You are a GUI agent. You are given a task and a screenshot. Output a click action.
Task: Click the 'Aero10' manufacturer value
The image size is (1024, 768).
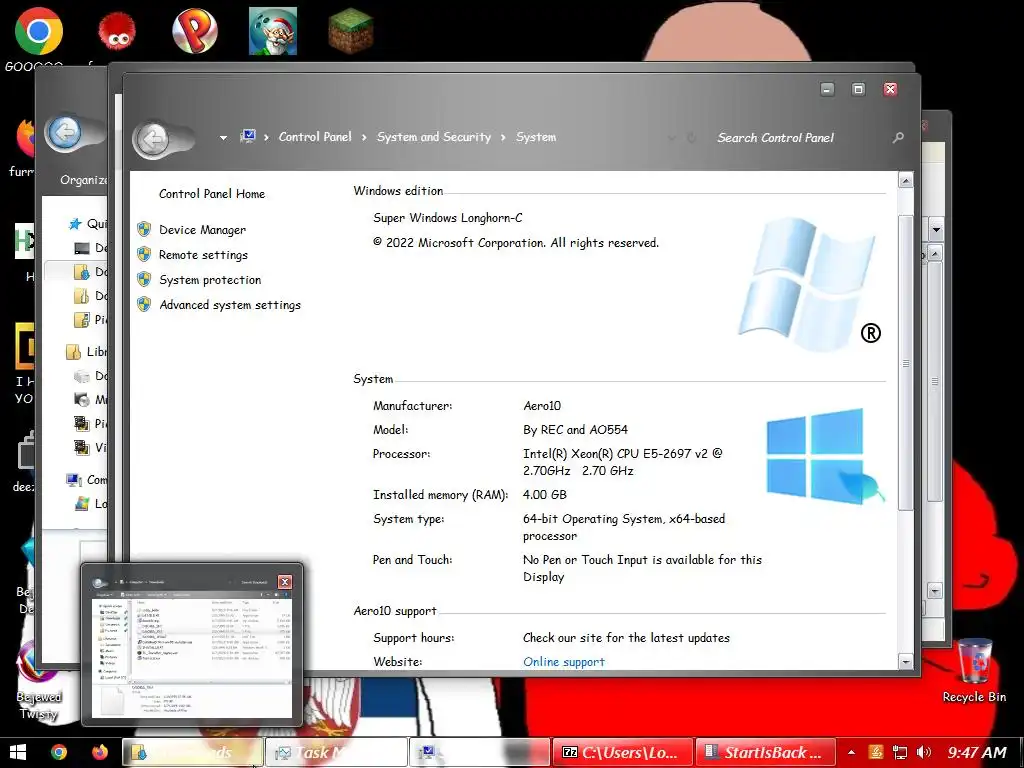[x=542, y=406]
